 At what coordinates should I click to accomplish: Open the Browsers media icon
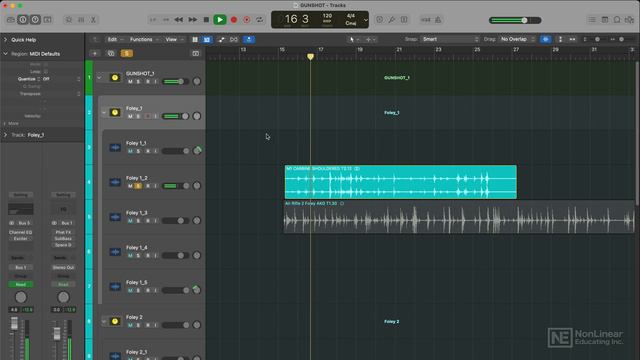pyautogui.click(x=629, y=20)
